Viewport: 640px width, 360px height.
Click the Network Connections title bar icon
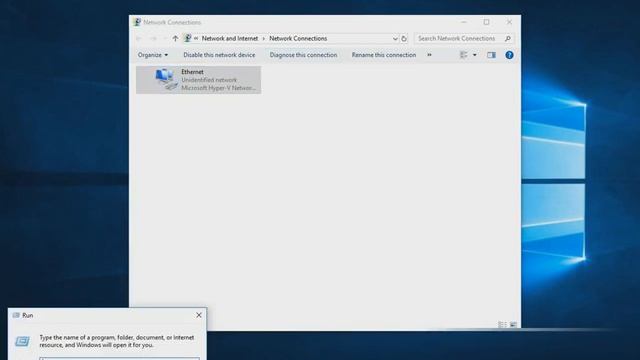coord(137,22)
